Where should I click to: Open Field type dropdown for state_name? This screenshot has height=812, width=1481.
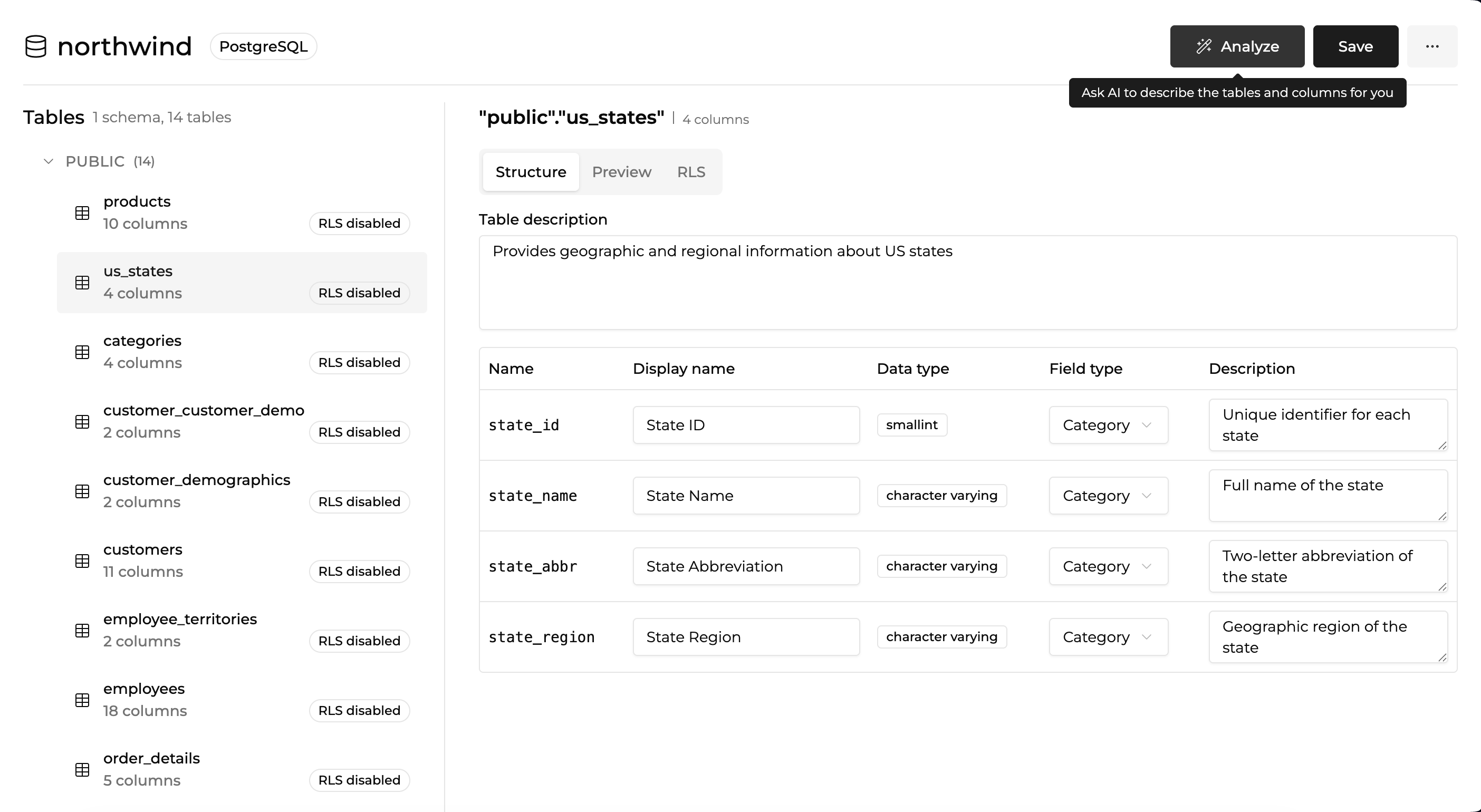1108,496
